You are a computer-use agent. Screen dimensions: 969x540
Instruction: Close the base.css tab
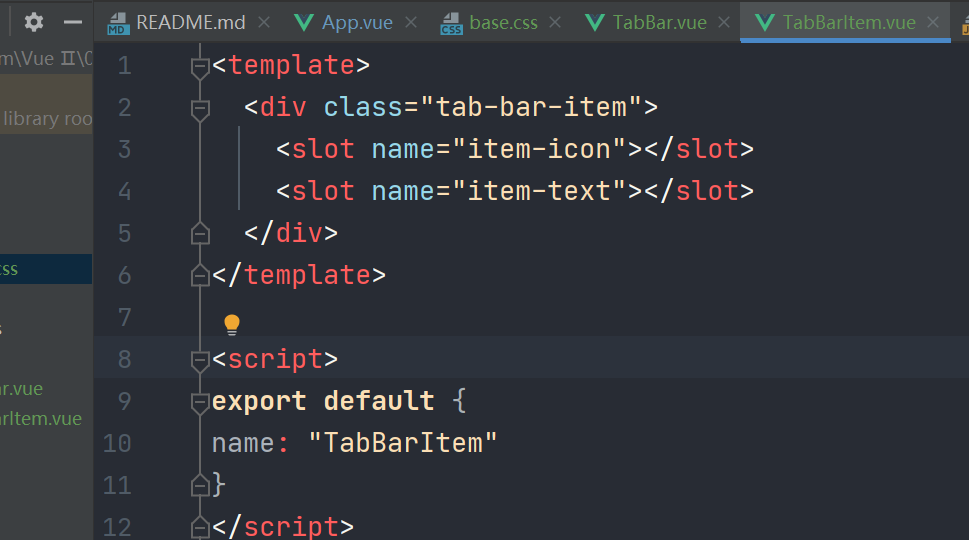pyautogui.click(x=555, y=23)
